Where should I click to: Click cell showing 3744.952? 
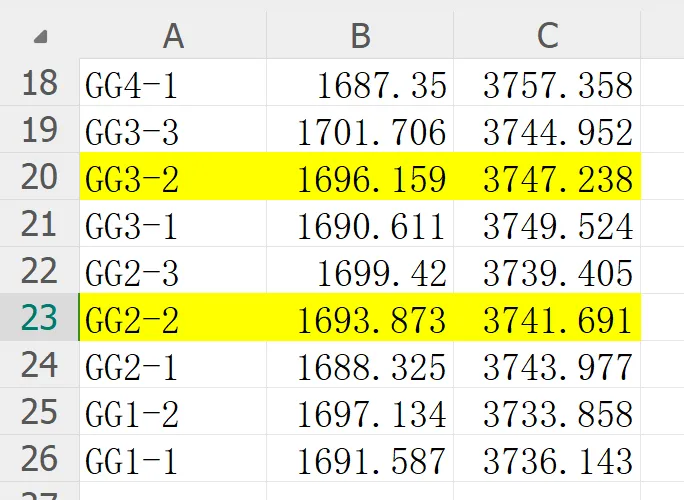coord(547,129)
